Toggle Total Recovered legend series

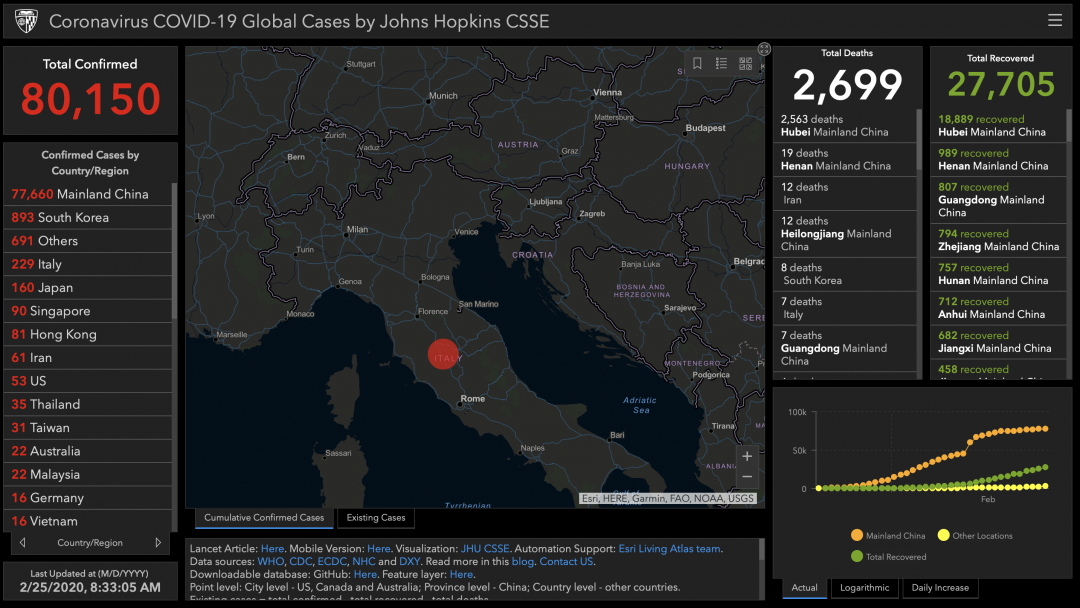(x=889, y=557)
